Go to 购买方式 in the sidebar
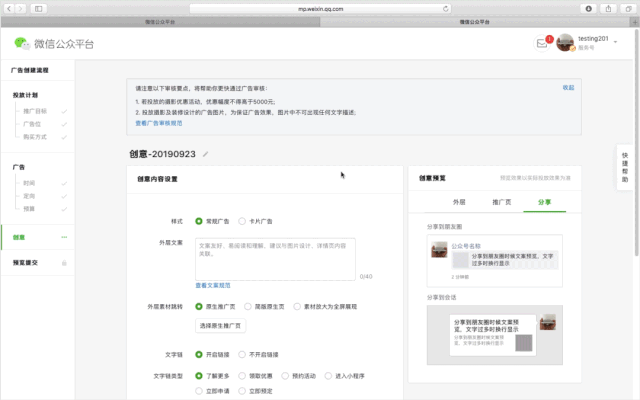Screen dimensions: 640x400 click(x=35, y=137)
